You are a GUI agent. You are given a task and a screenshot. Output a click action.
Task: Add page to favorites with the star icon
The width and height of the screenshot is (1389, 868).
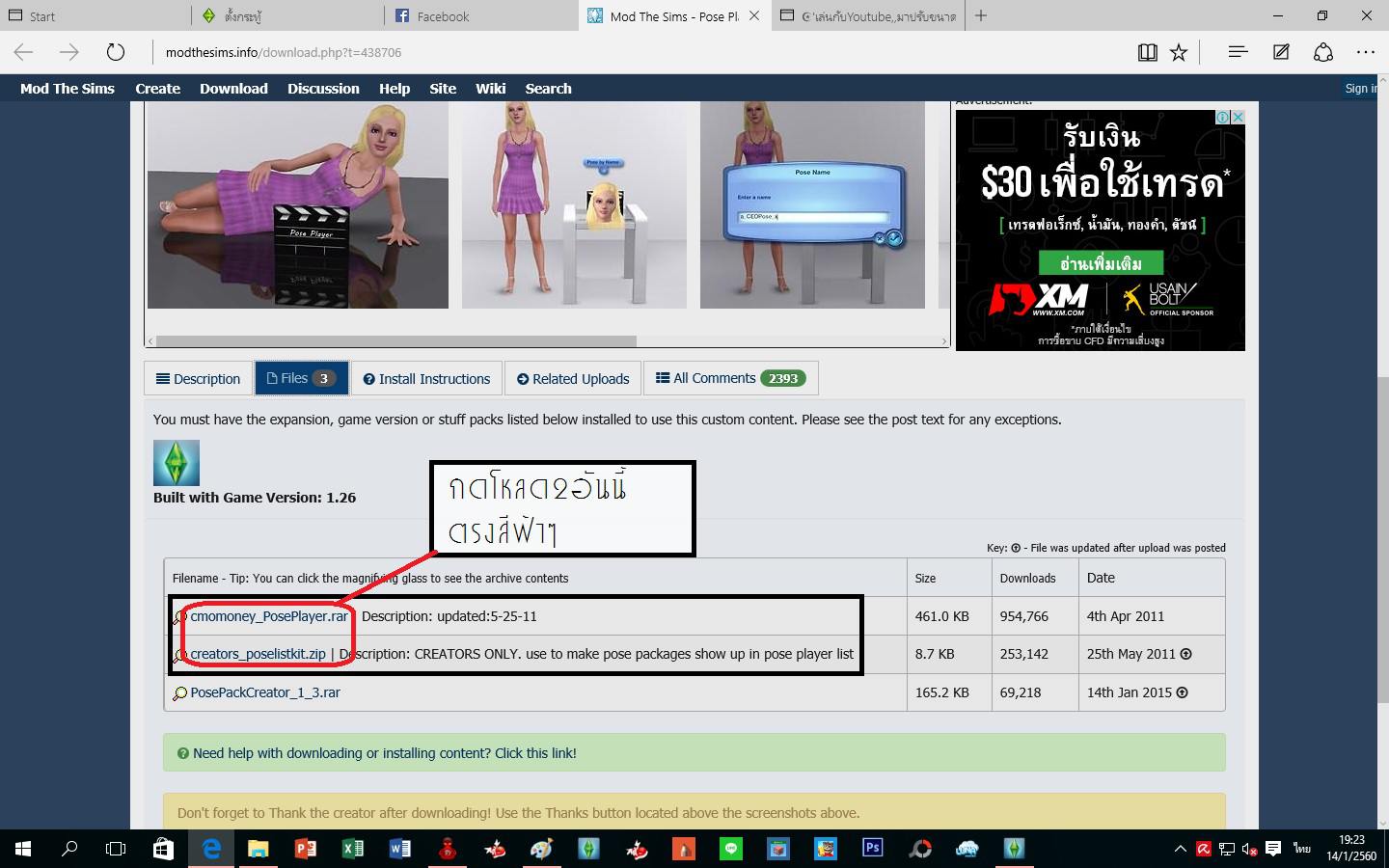pyautogui.click(x=1179, y=52)
